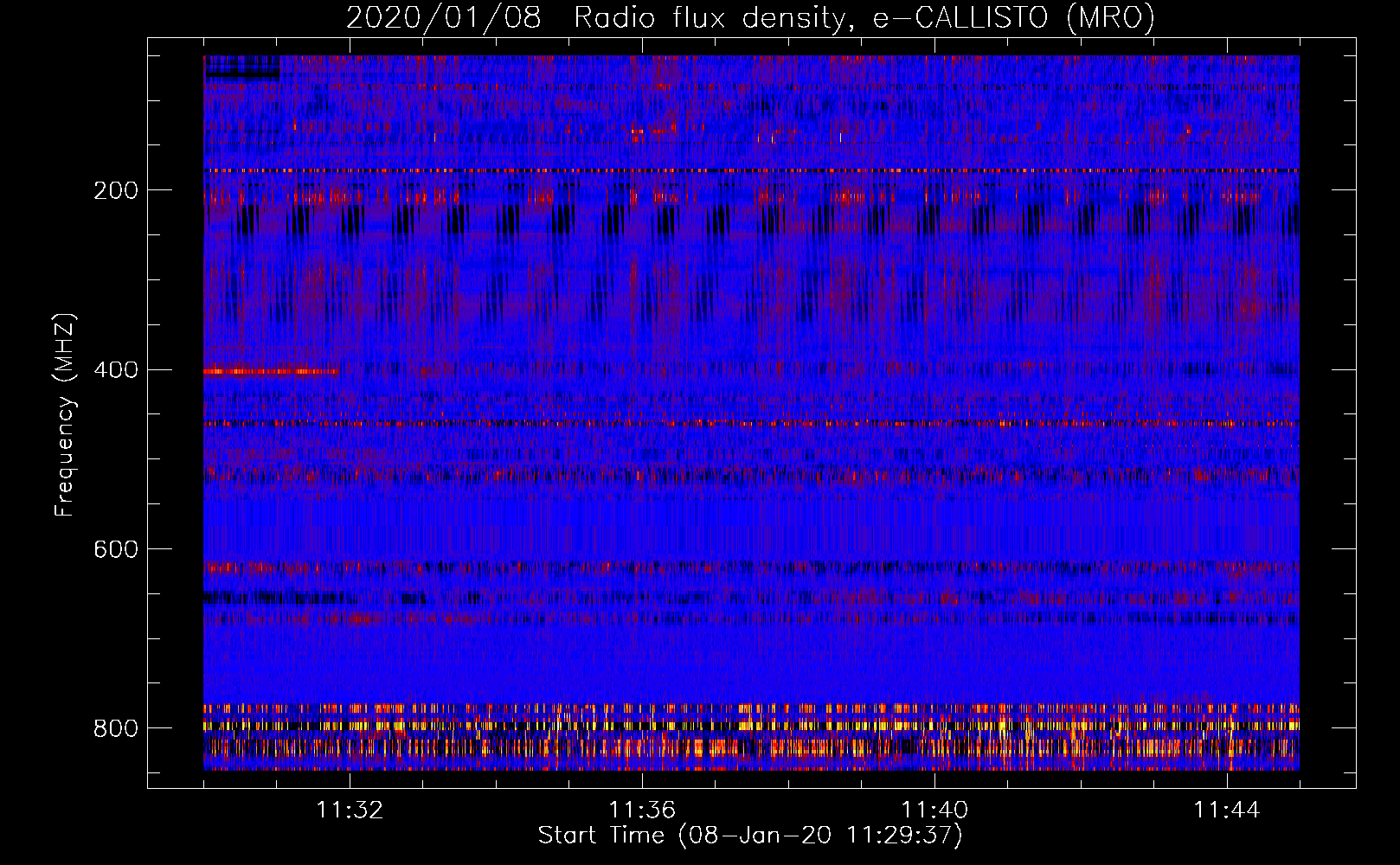Click the 11:32 time tick label
Image resolution: width=1400 pixels, height=865 pixels.
350,811
